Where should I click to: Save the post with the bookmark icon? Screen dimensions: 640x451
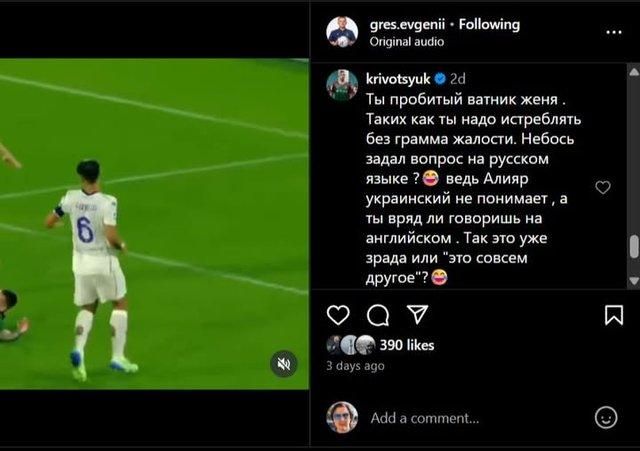613,315
